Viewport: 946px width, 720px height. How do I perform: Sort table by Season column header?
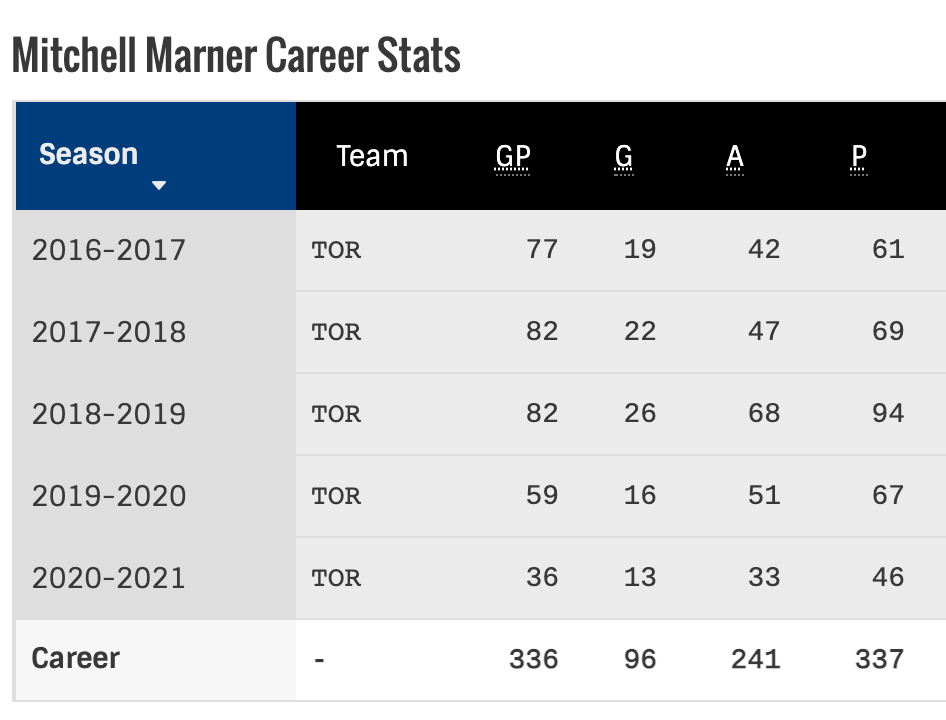[x=88, y=154]
